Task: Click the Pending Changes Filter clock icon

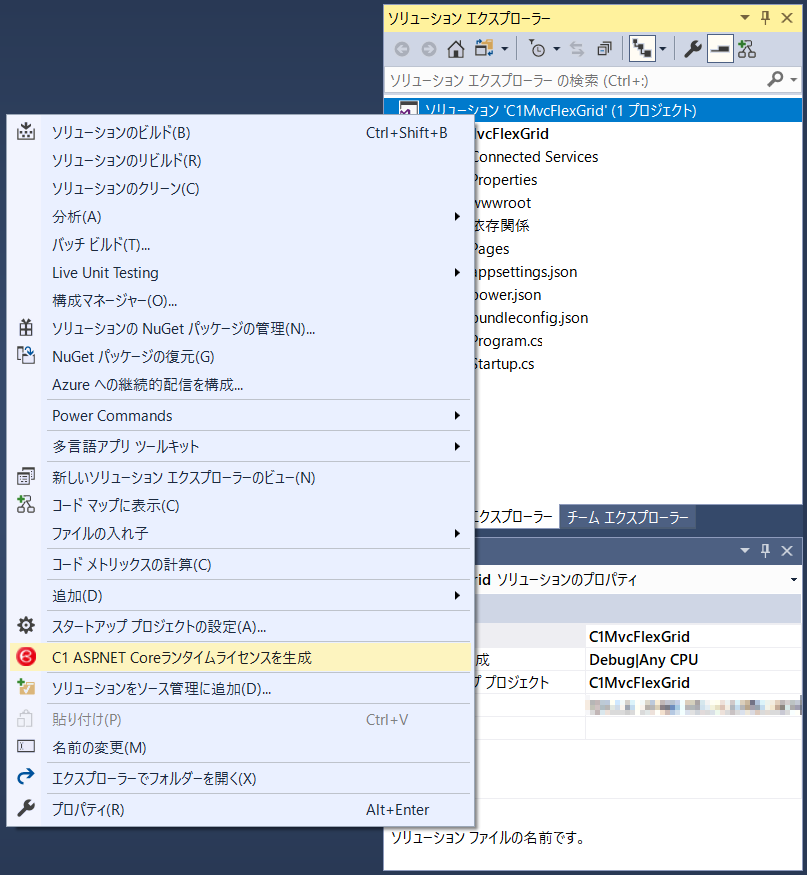Action: pos(537,50)
